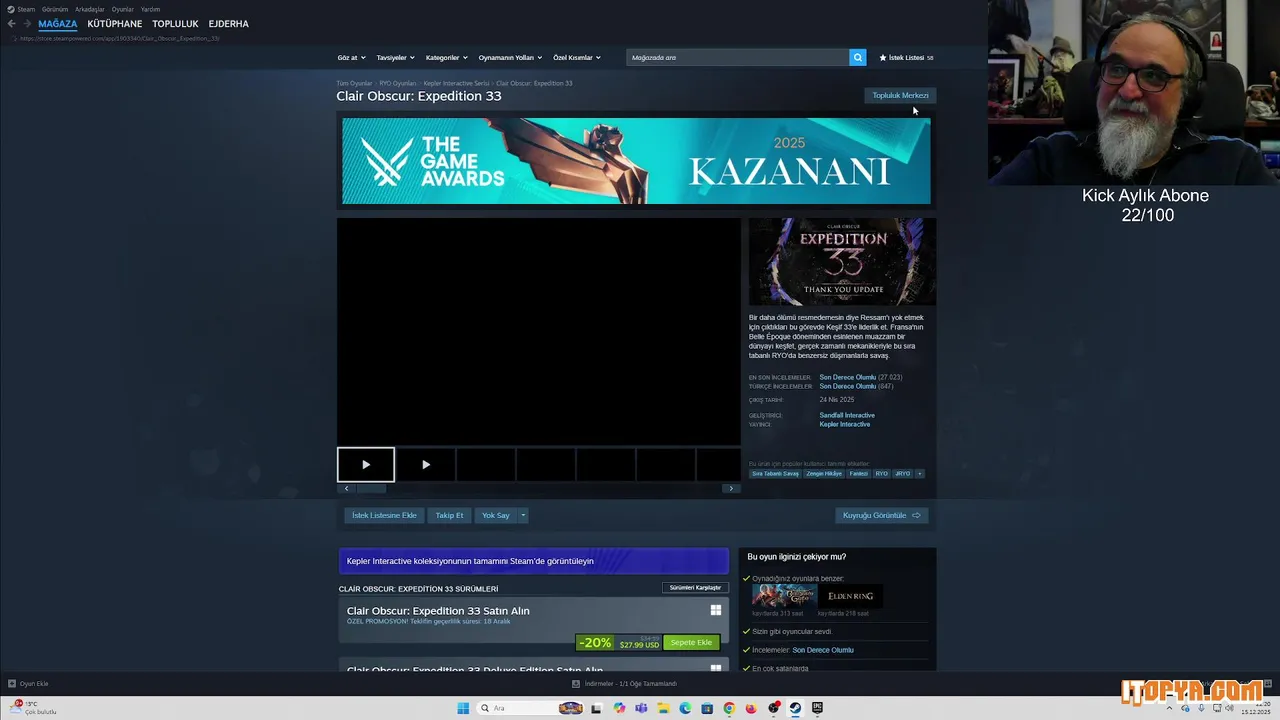Open the Steam taskbar icon
The width and height of the screenshot is (1280, 720).
point(795,708)
